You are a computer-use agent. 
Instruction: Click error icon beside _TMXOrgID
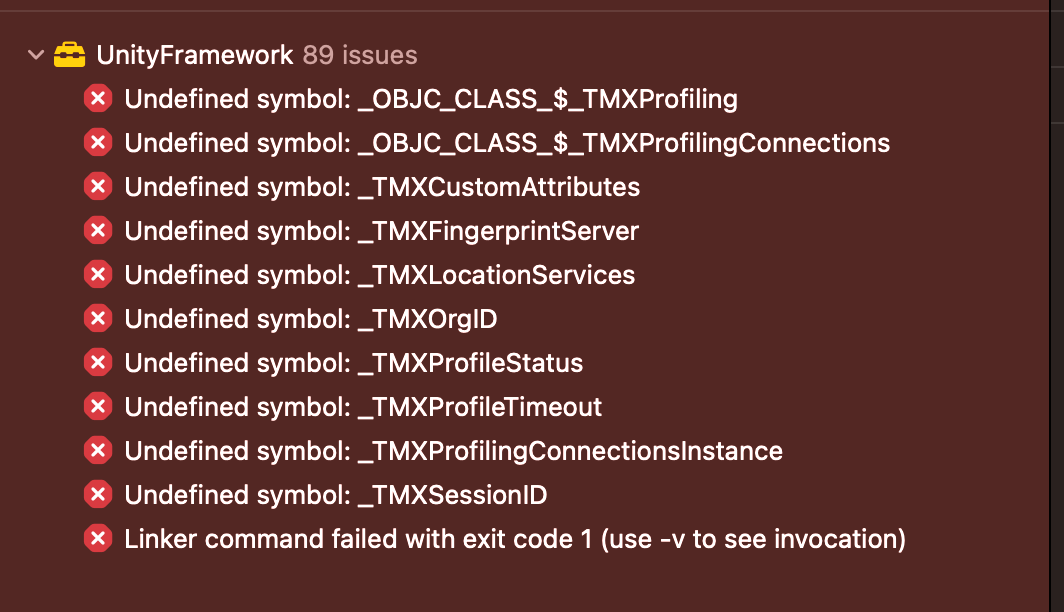tap(98, 319)
